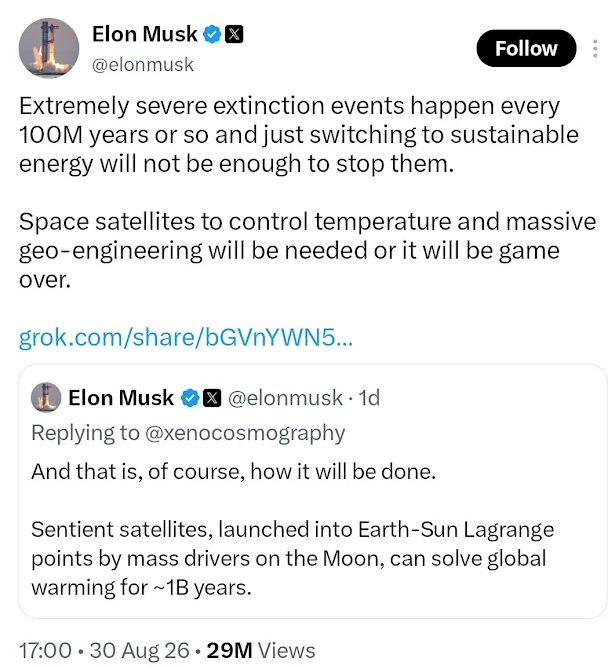Open the Elon Musk display name in the header

tap(145, 34)
